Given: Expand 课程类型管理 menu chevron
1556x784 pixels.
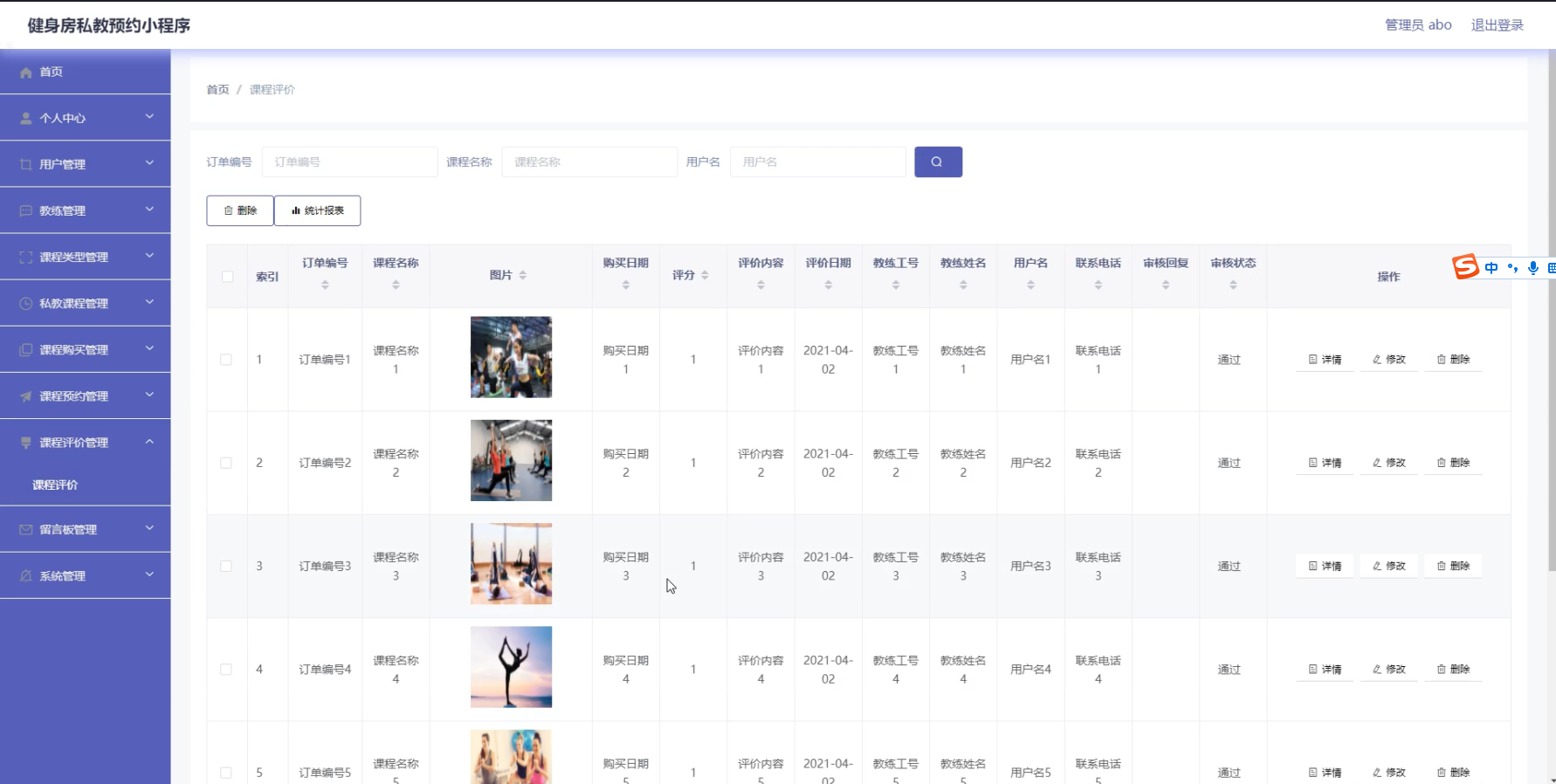Looking at the screenshot, I should coord(149,255).
